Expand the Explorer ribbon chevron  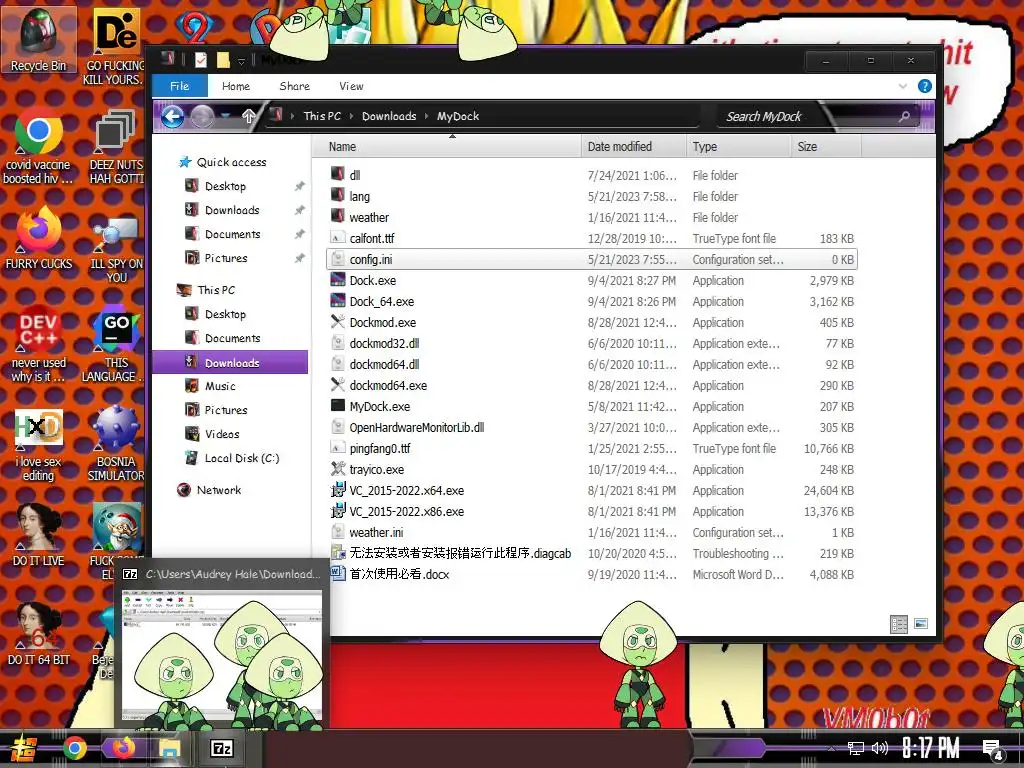coord(903,86)
